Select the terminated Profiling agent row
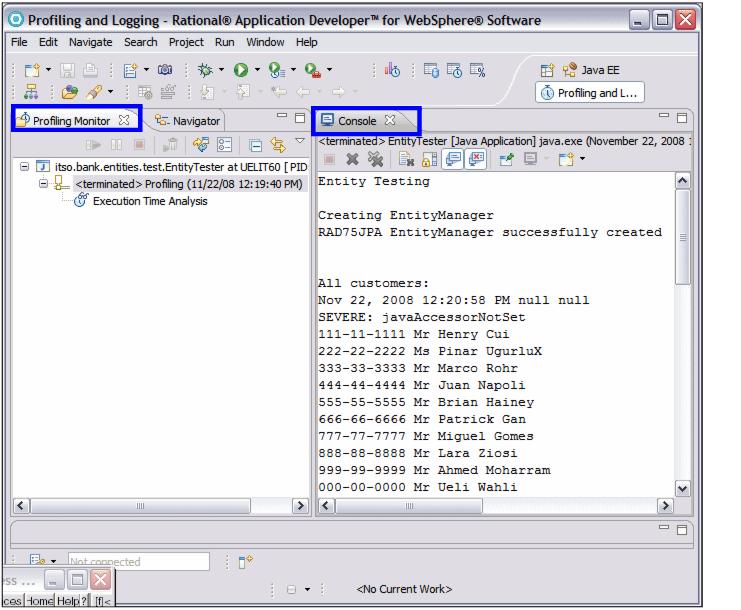 189,184
